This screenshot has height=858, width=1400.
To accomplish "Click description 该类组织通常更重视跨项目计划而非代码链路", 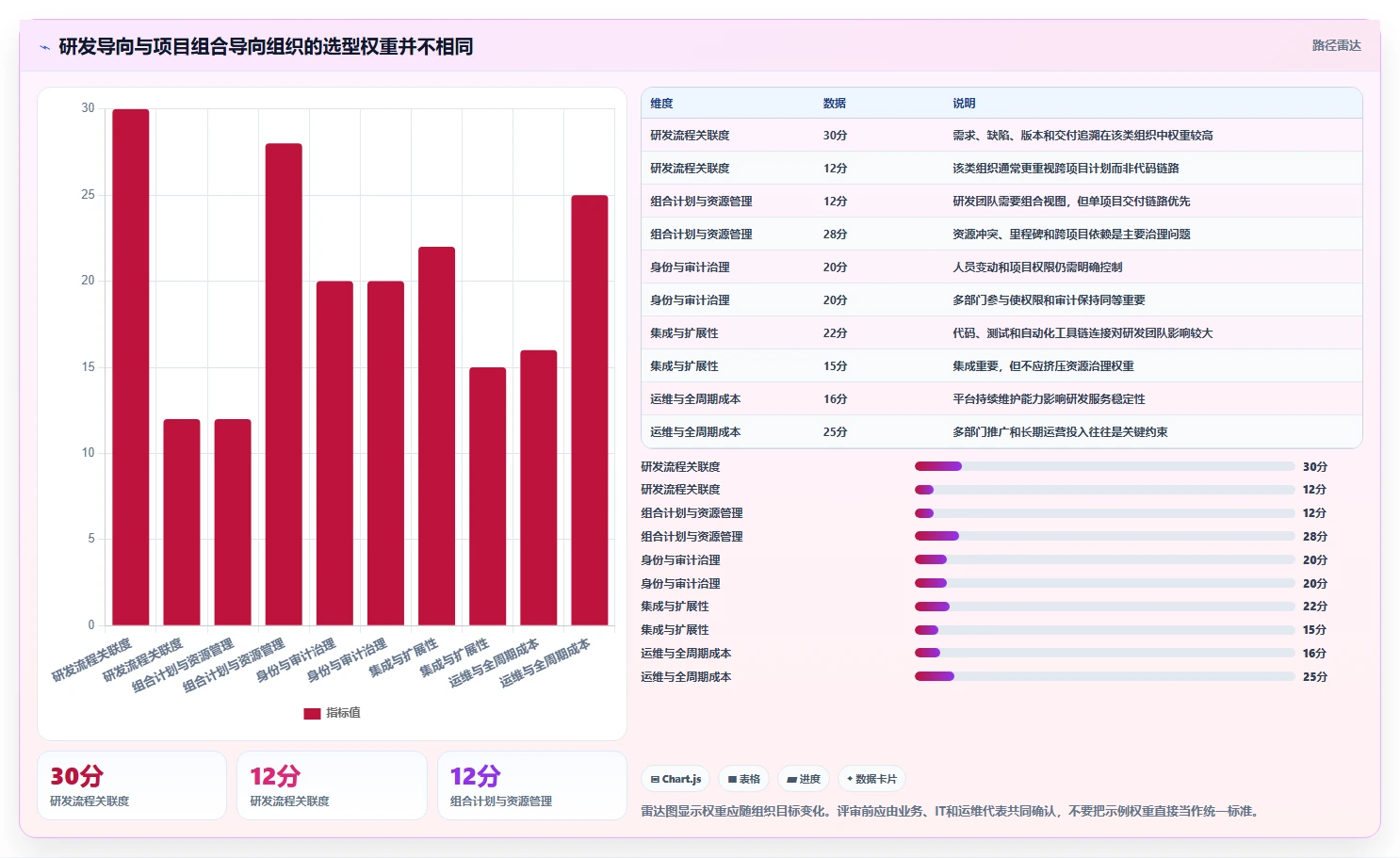I will tap(1066, 169).
